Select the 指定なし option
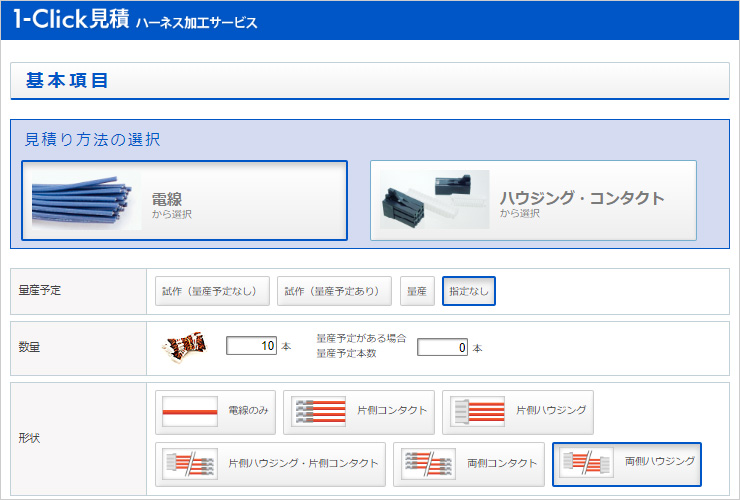Screen dimensions: 740x500 (x=469, y=292)
